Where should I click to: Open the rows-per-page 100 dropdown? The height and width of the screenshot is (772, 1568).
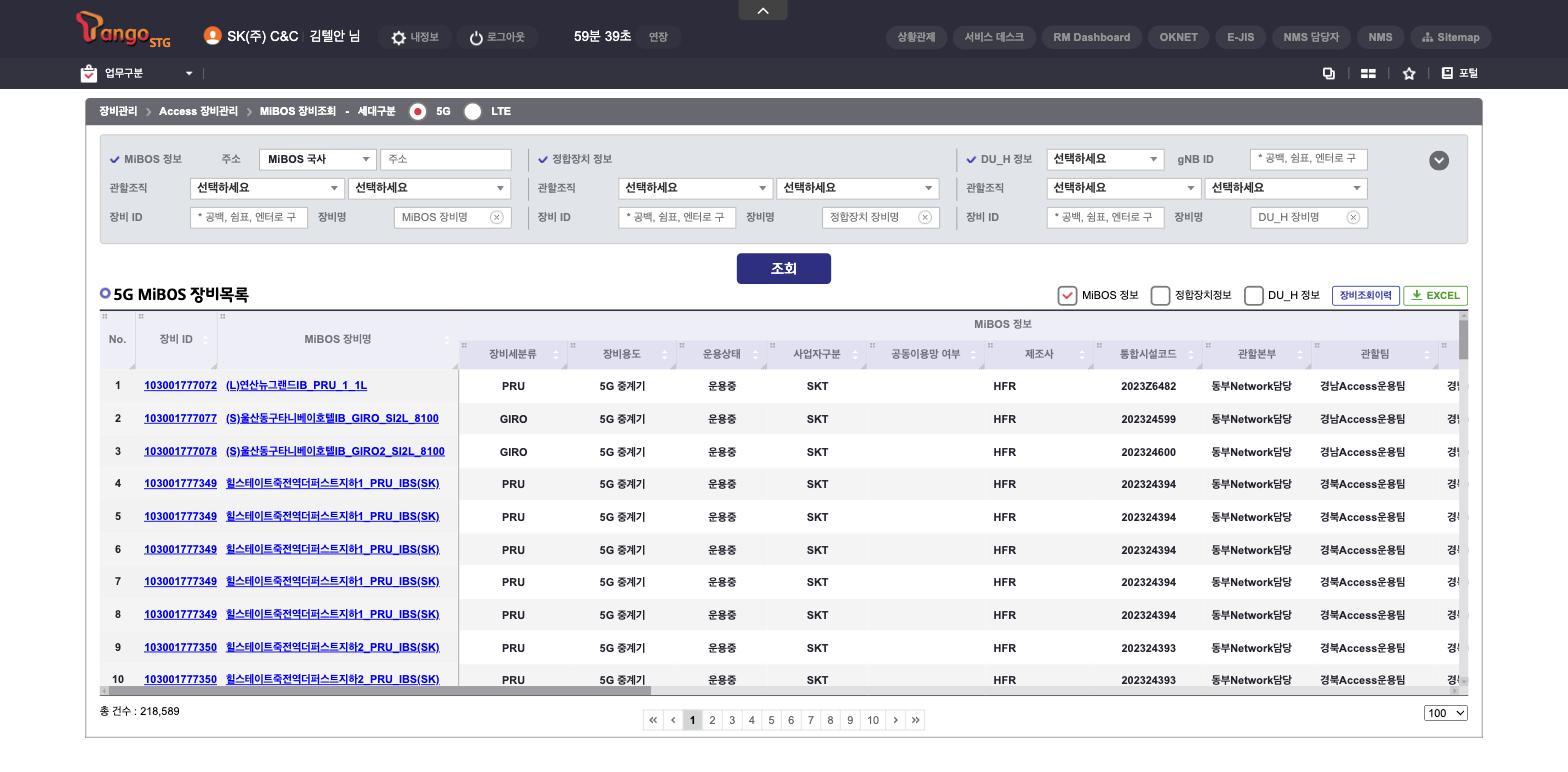tap(1446, 713)
